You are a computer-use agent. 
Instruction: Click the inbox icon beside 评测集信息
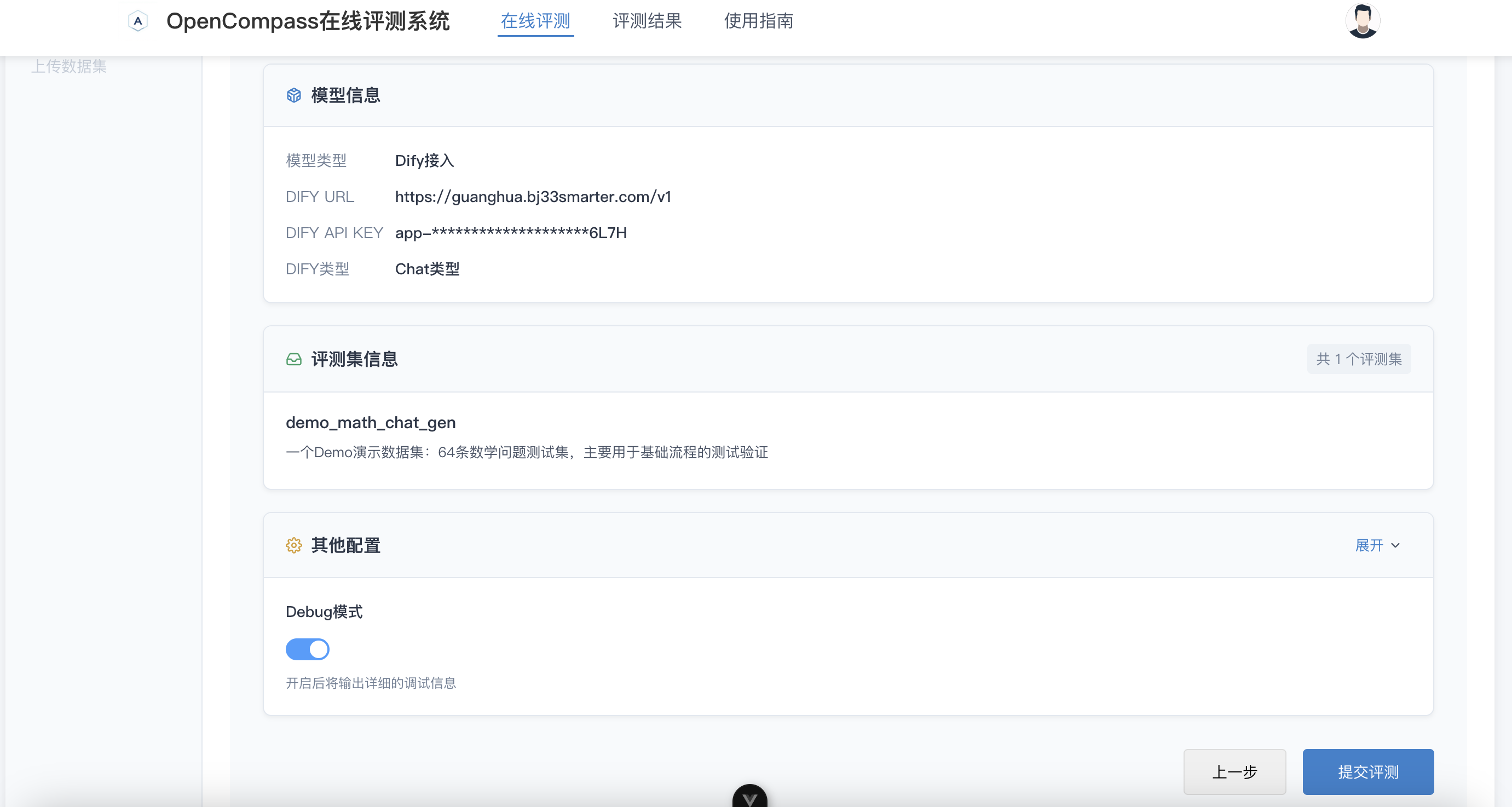pyautogui.click(x=293, y=359)
